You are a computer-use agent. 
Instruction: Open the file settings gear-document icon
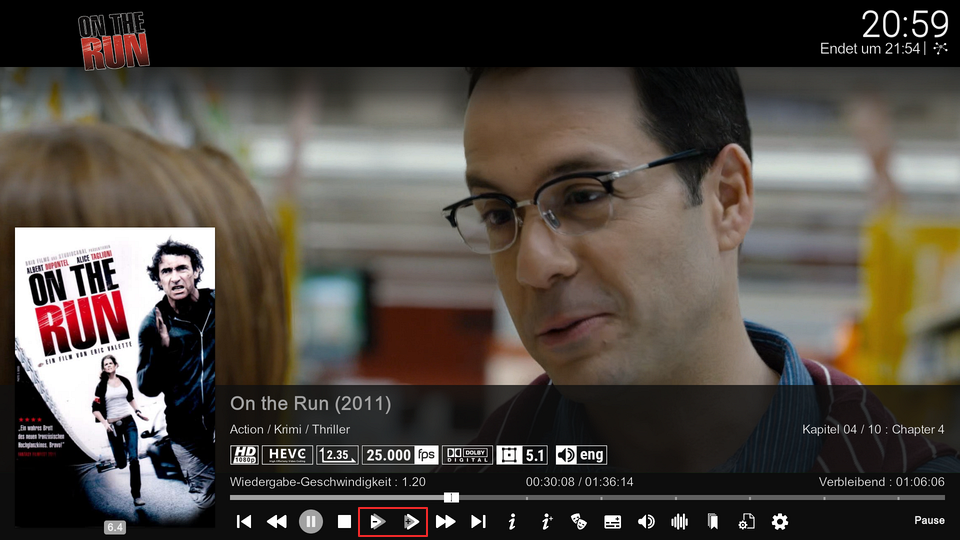746,522
